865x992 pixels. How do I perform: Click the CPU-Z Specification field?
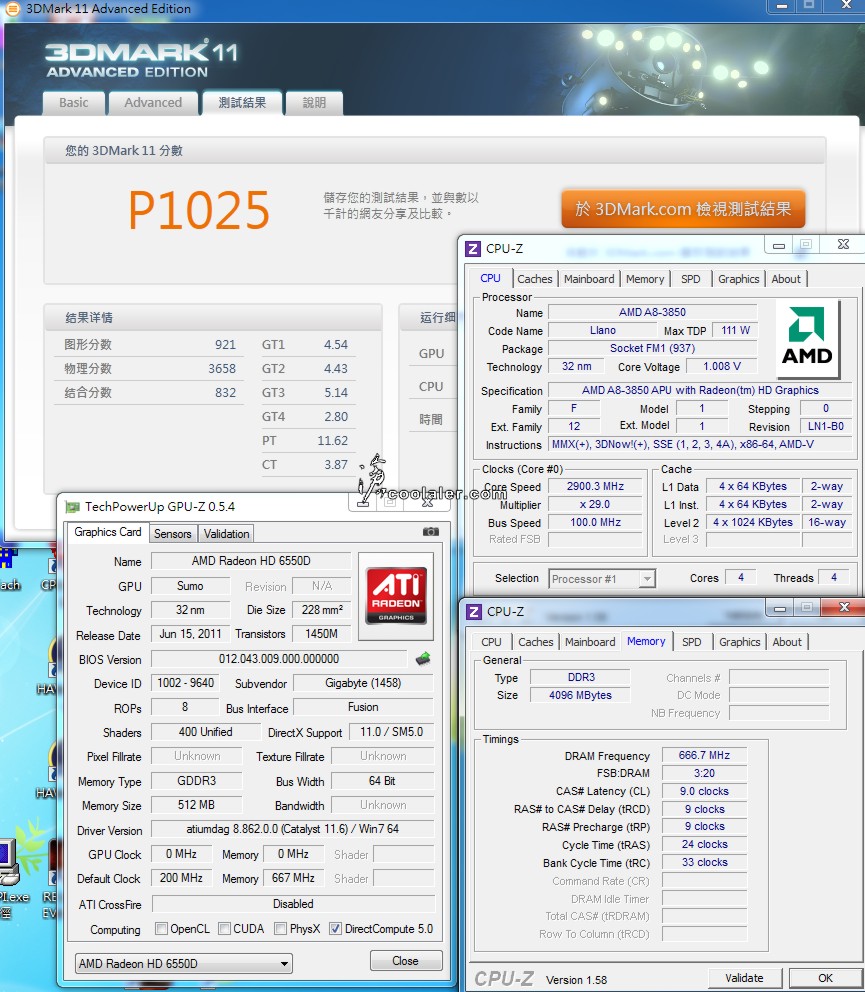click(700, 391)
